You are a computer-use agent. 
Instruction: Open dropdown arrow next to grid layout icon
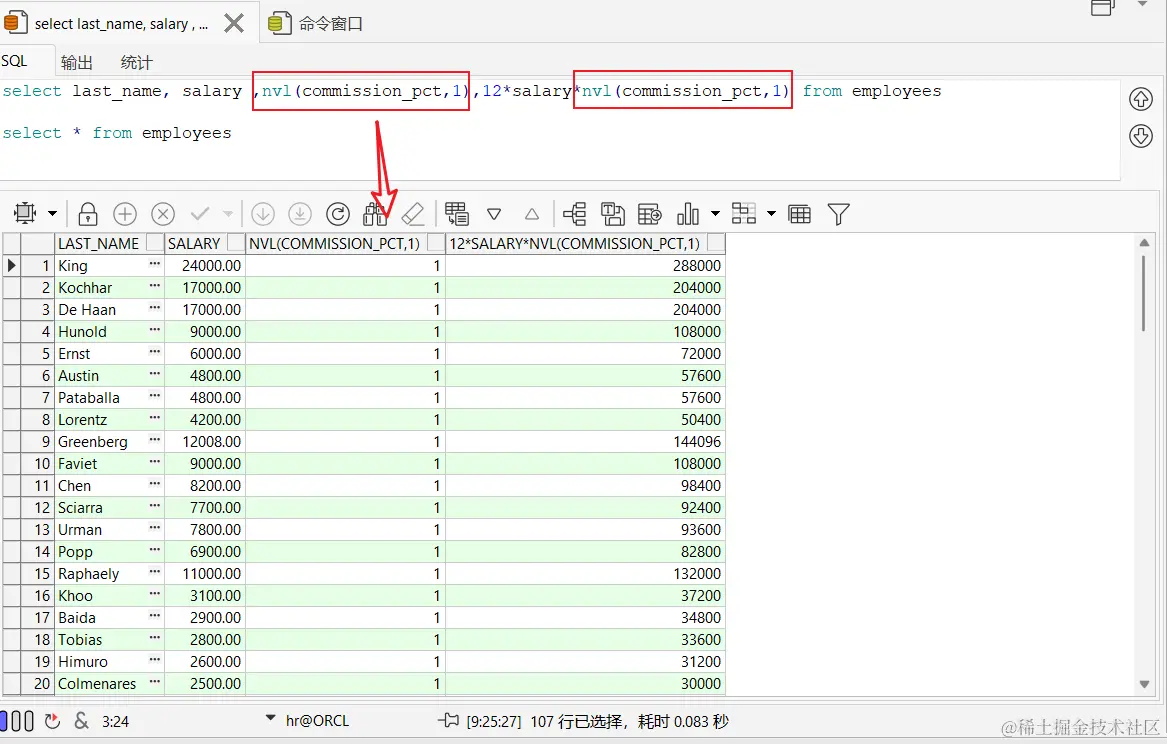(x=771, y=214)
